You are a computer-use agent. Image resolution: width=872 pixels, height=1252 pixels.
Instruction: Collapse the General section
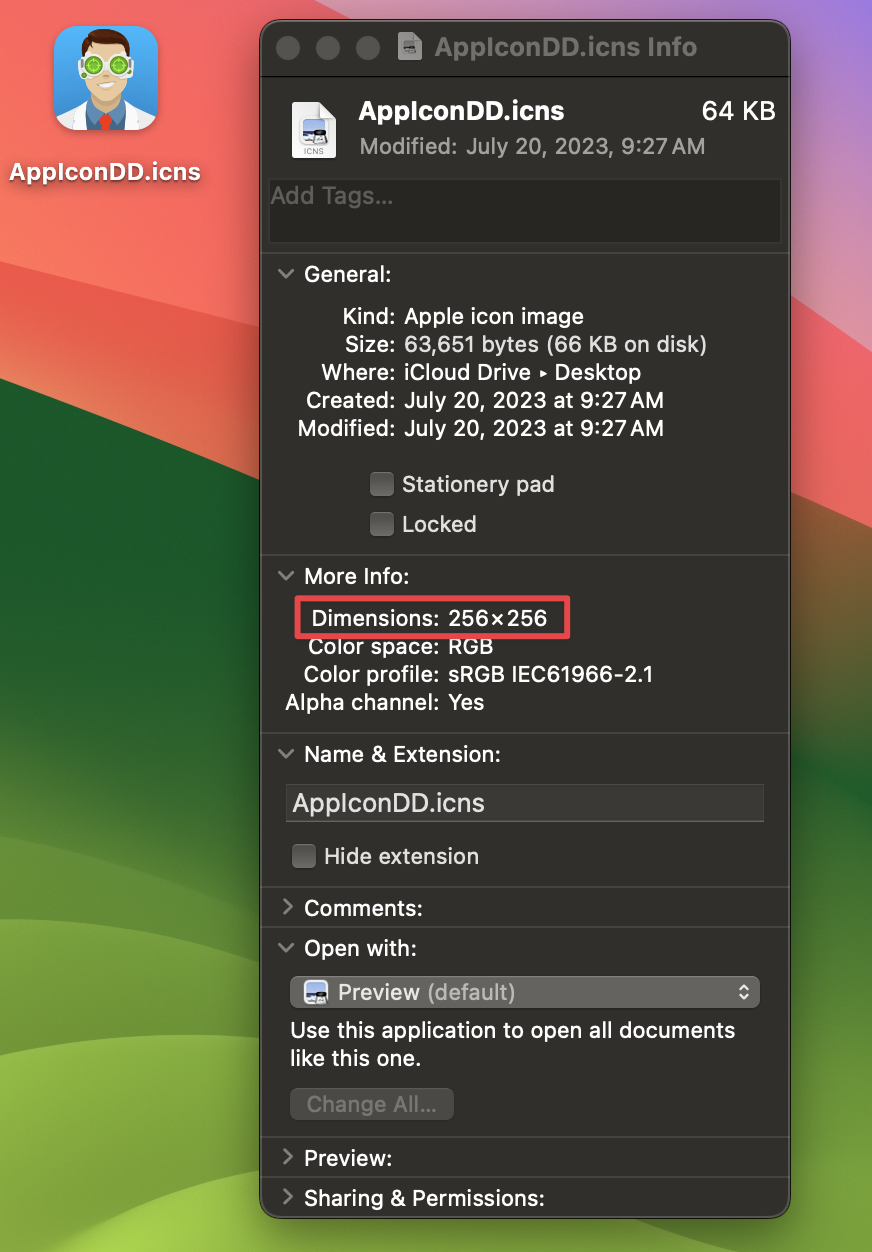click(286, 274)
